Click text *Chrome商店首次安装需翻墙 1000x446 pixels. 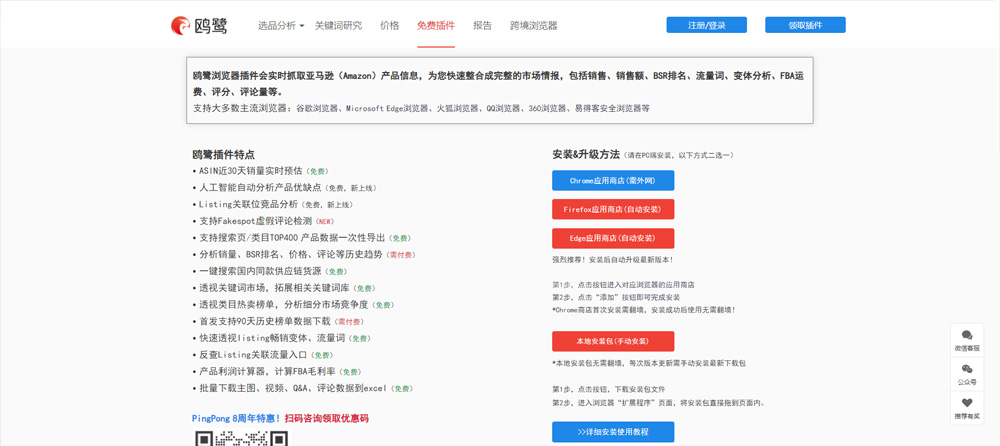pyautogui.click(x=602, y=309)
